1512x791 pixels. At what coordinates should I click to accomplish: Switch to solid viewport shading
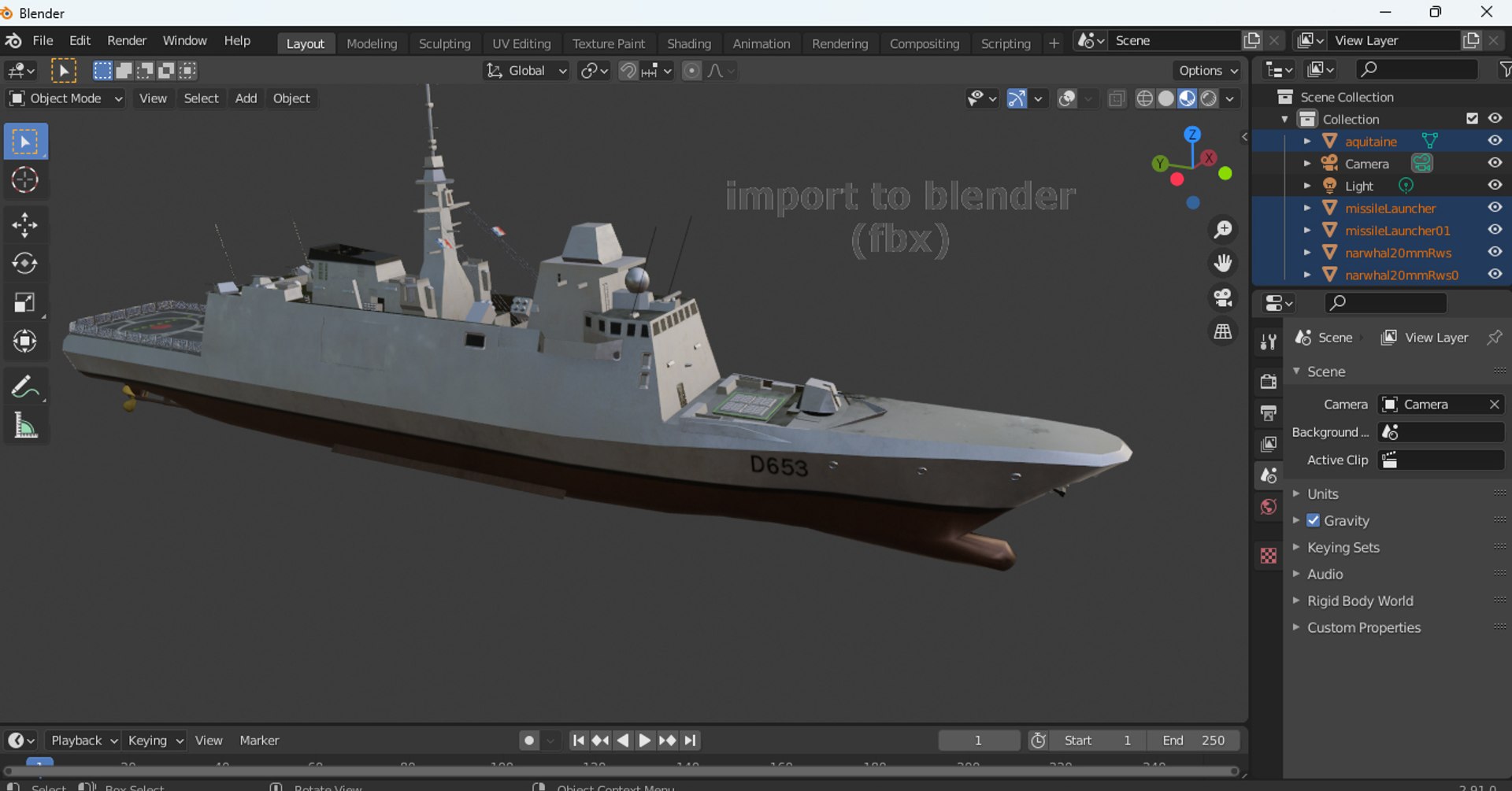click(1166, 98)
